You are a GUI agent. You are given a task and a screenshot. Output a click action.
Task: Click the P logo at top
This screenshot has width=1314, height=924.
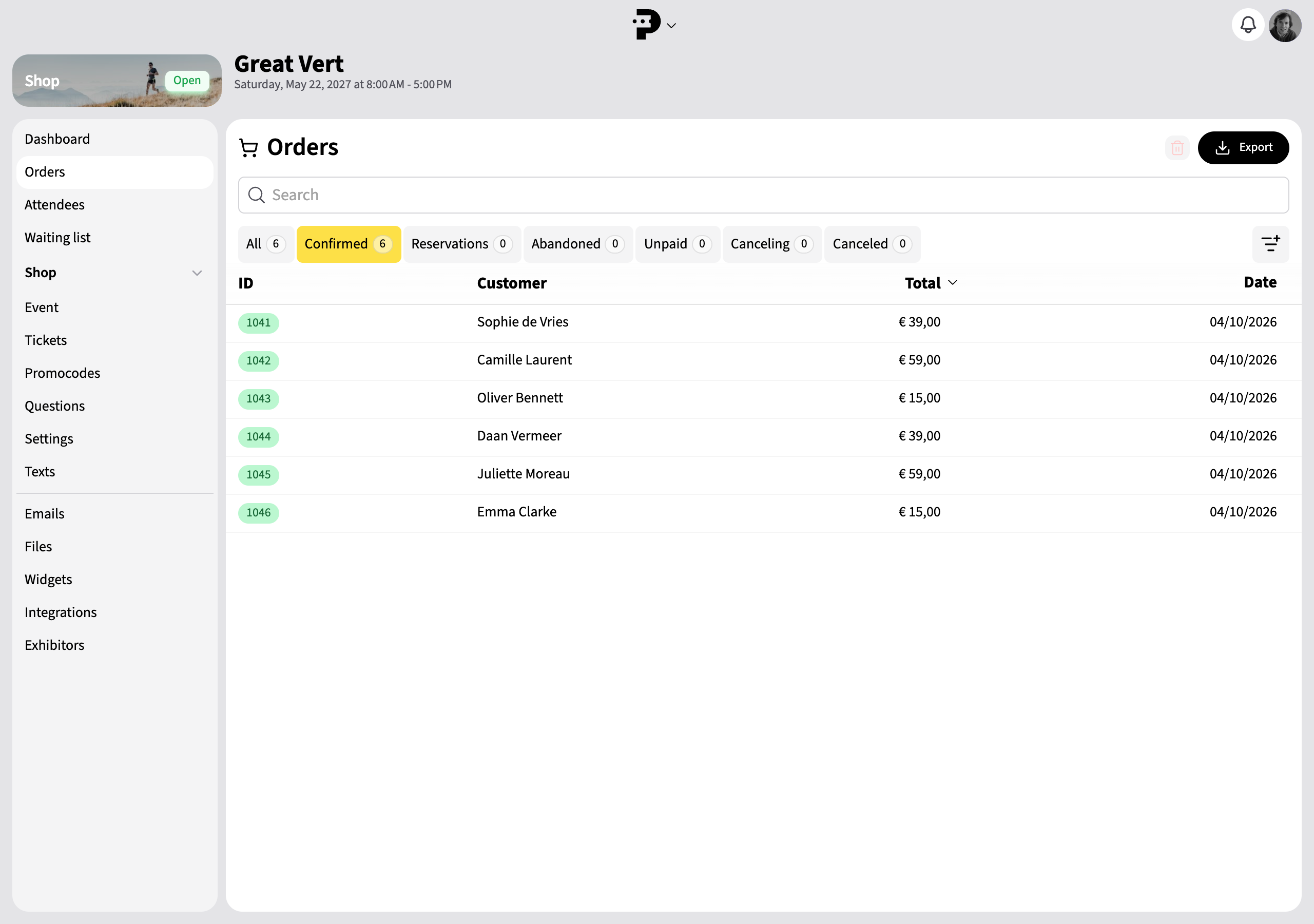pos(647,25)
